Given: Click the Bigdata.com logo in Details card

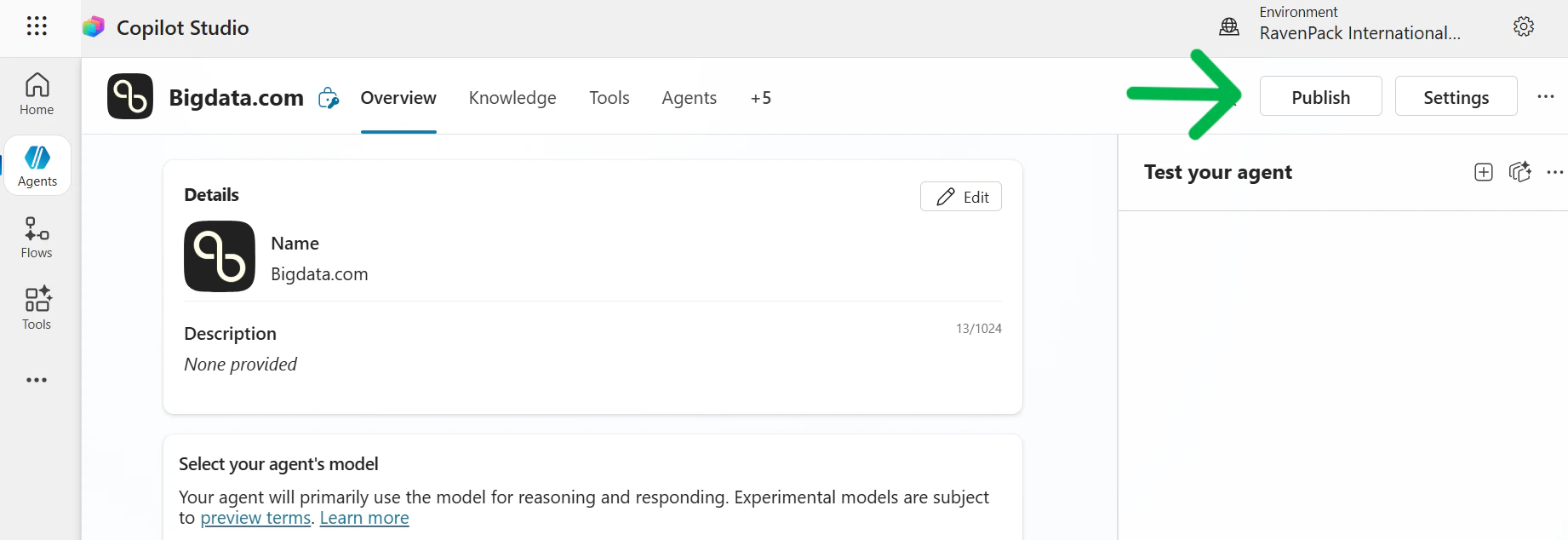Looking at the screenshot, I should click(x=220, y=256).
